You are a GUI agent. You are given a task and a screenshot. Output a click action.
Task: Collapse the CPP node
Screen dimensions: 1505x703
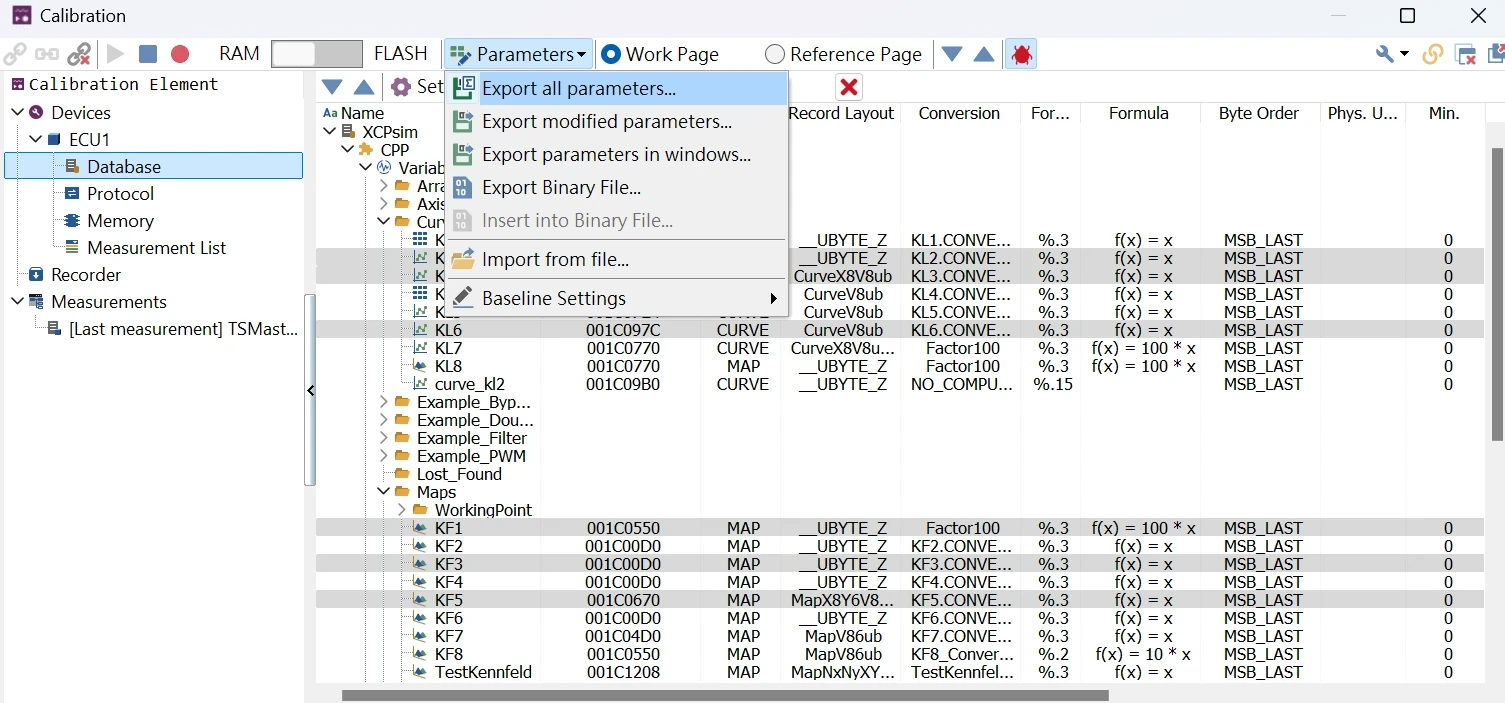click(348, 149)
